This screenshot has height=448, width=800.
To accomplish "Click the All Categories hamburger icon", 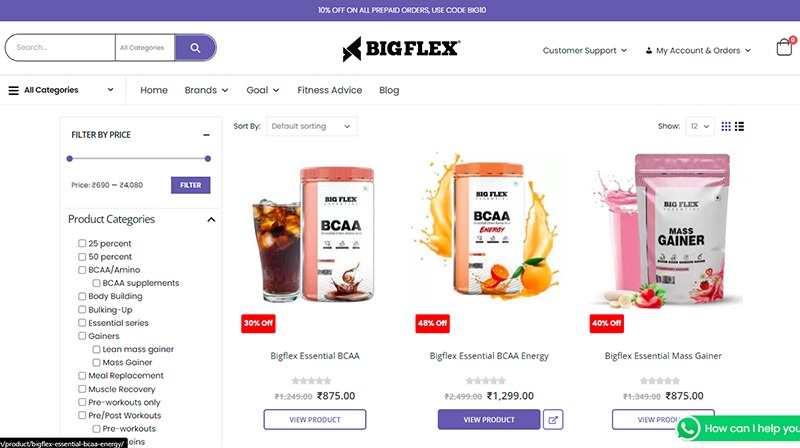I will point(14,90).
